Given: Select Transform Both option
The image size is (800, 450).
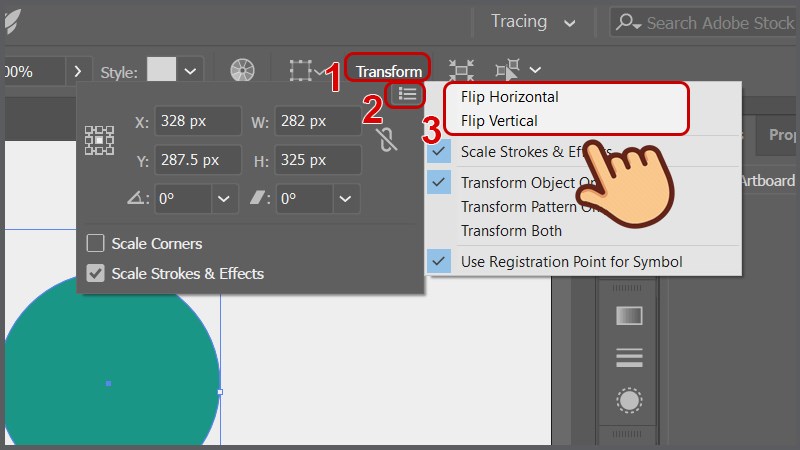Looking at the screenshot, I should click(583, 231).
